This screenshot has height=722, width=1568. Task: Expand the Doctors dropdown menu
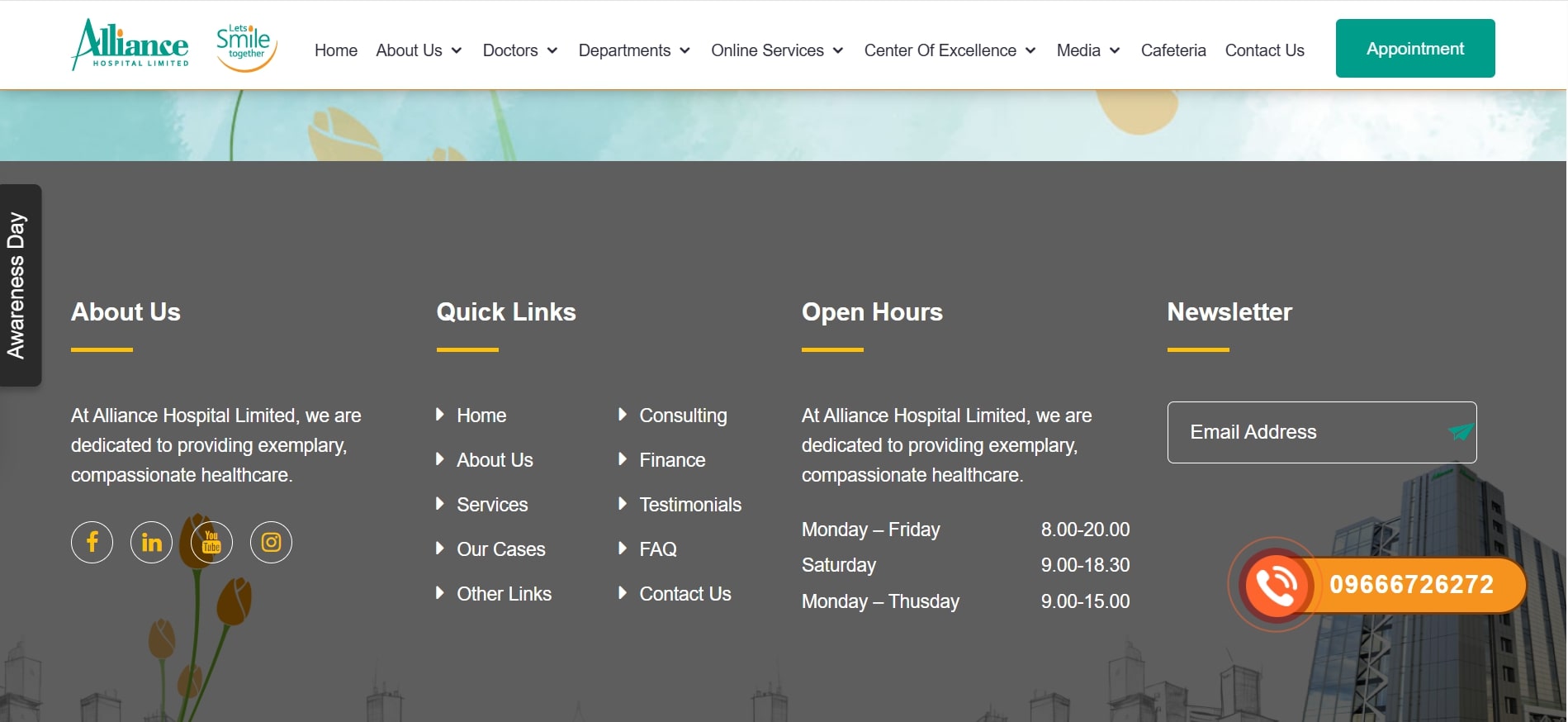pos(519,50)
